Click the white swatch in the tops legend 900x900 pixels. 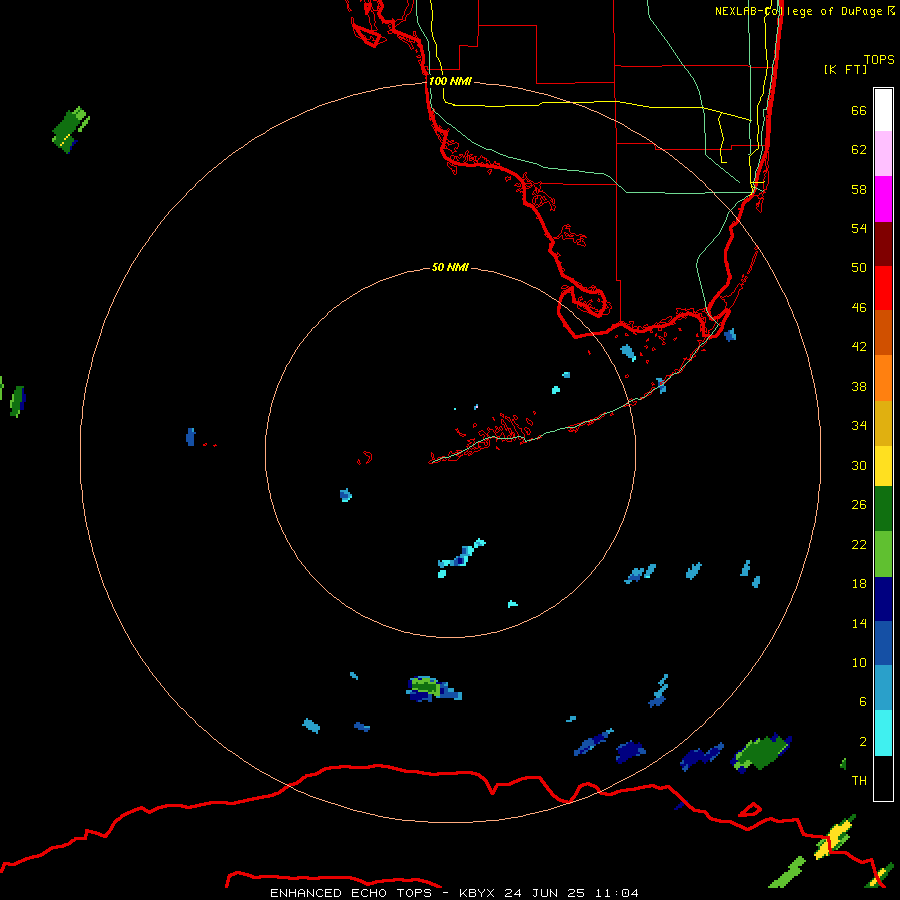[x=883, y=110]
